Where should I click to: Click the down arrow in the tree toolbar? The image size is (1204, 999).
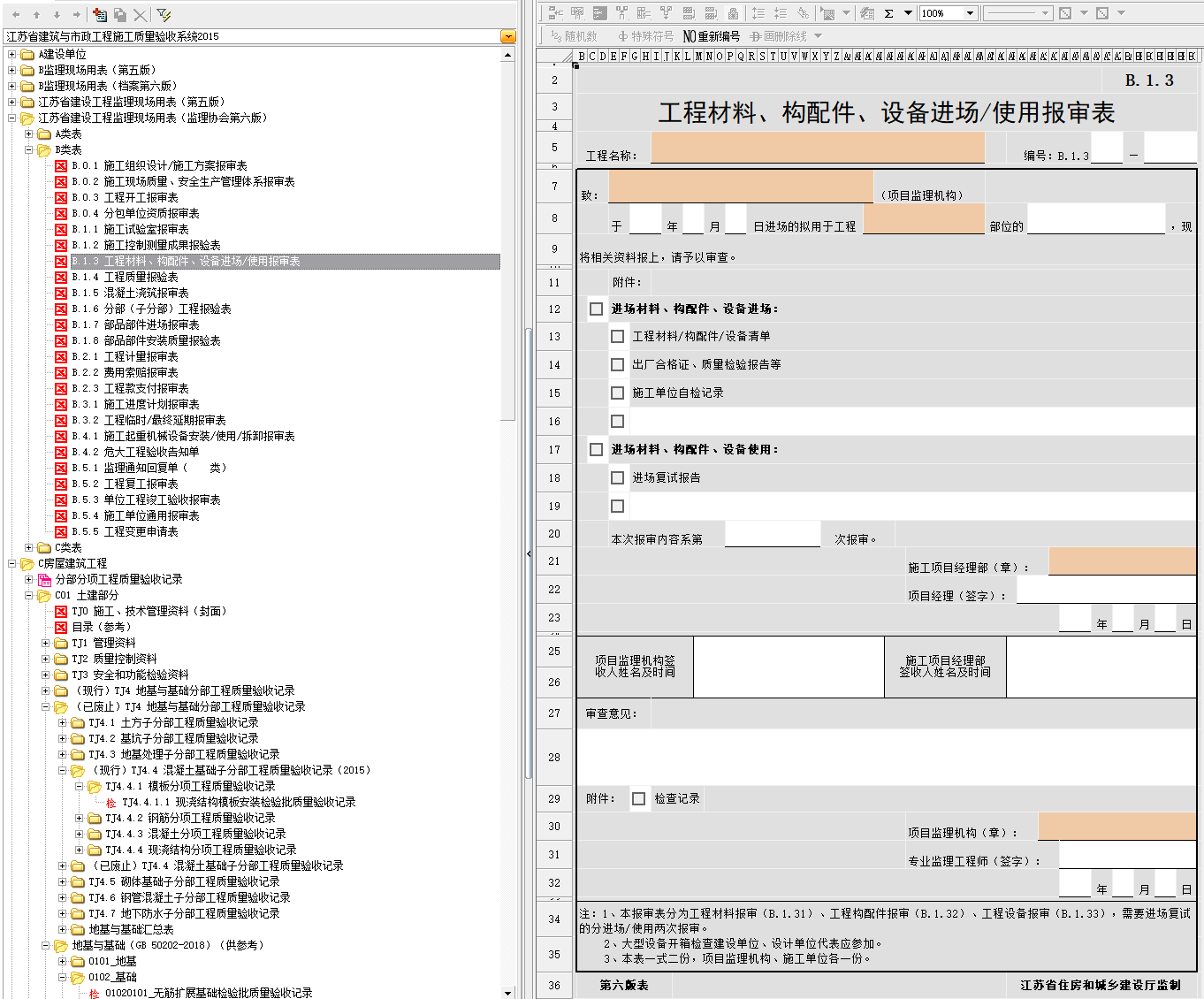(57, 15)
